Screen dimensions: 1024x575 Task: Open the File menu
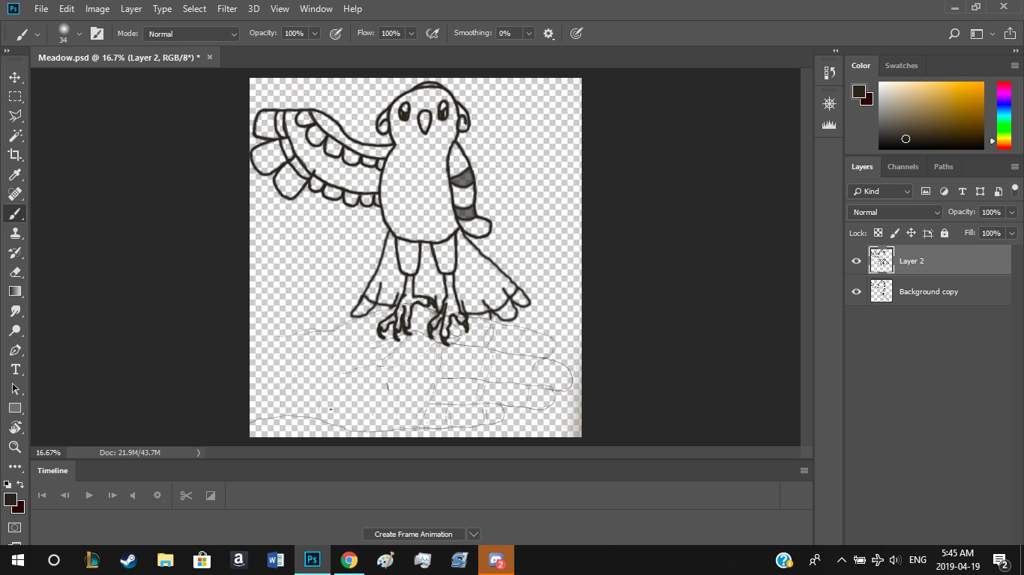coord(41,8)
